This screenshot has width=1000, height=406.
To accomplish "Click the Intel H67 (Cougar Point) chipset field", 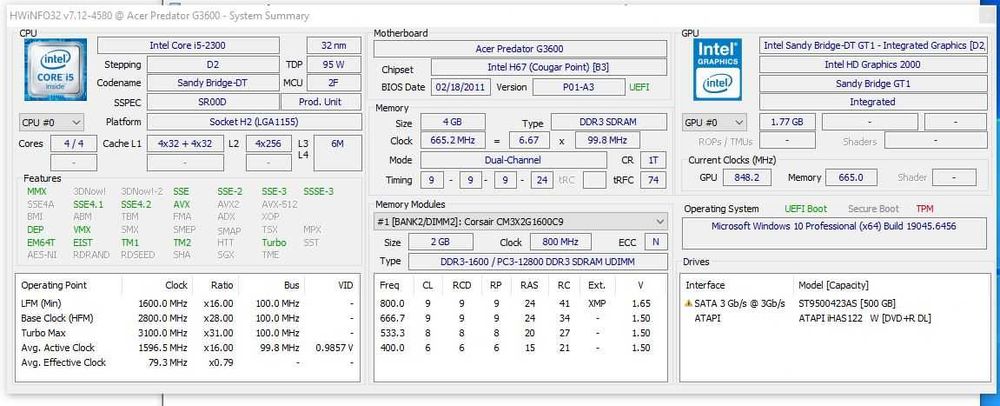I will coord(549,68).
